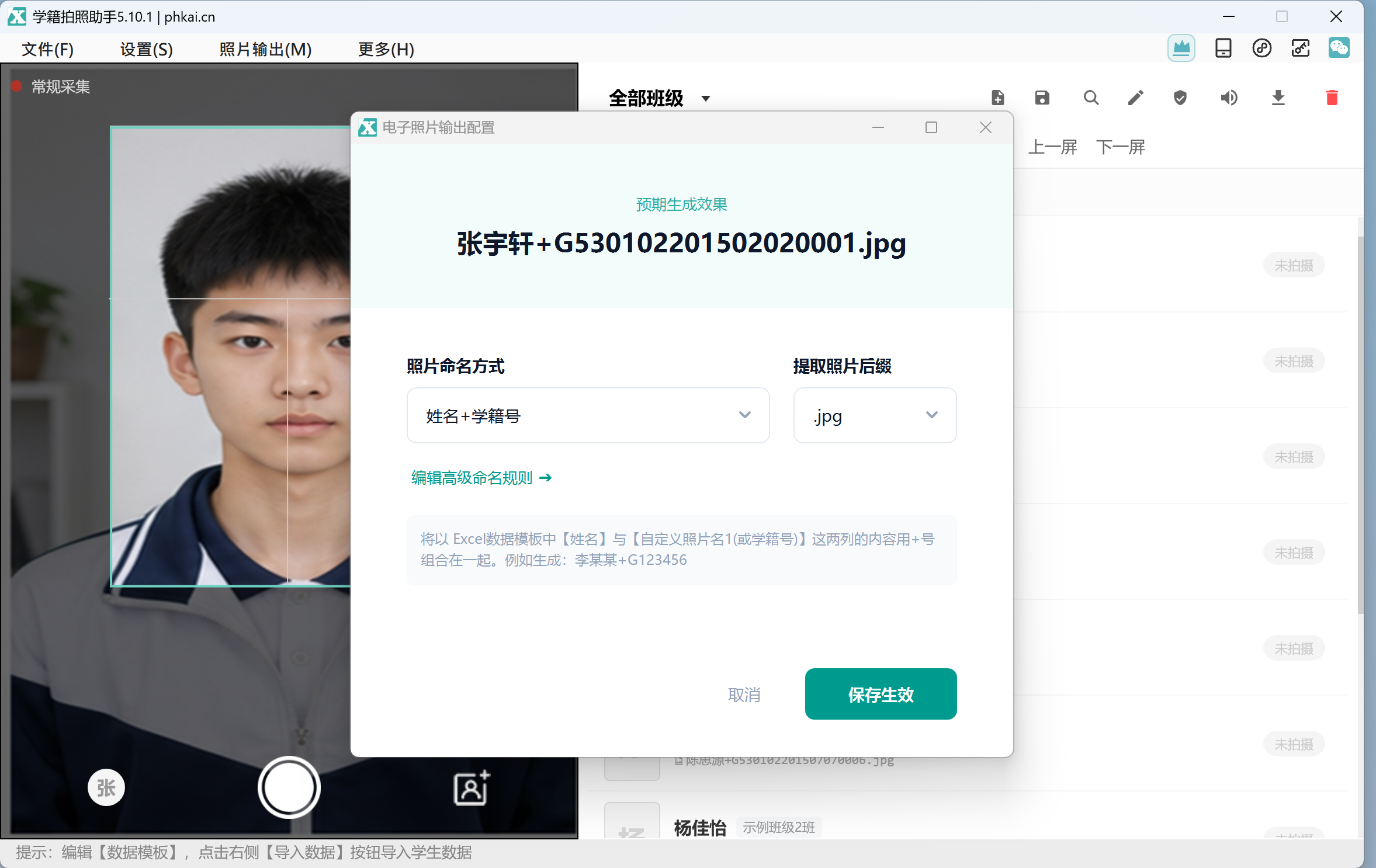Click the download arrow icon

[1278, 98]
